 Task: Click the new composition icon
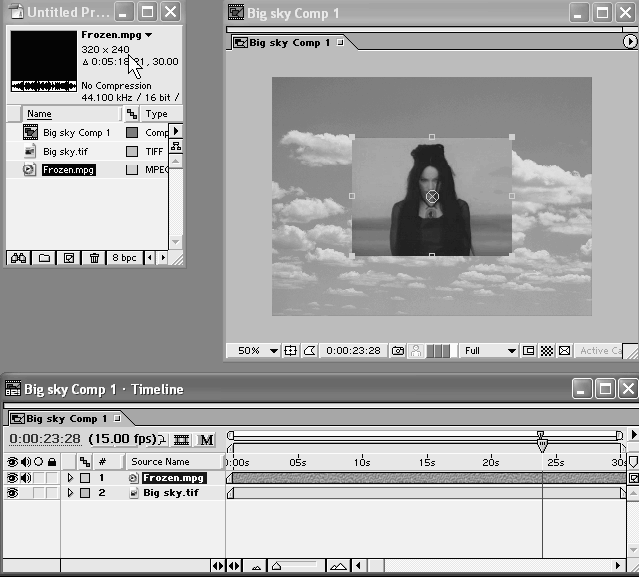pyautogui.click(x=69, y=257)
